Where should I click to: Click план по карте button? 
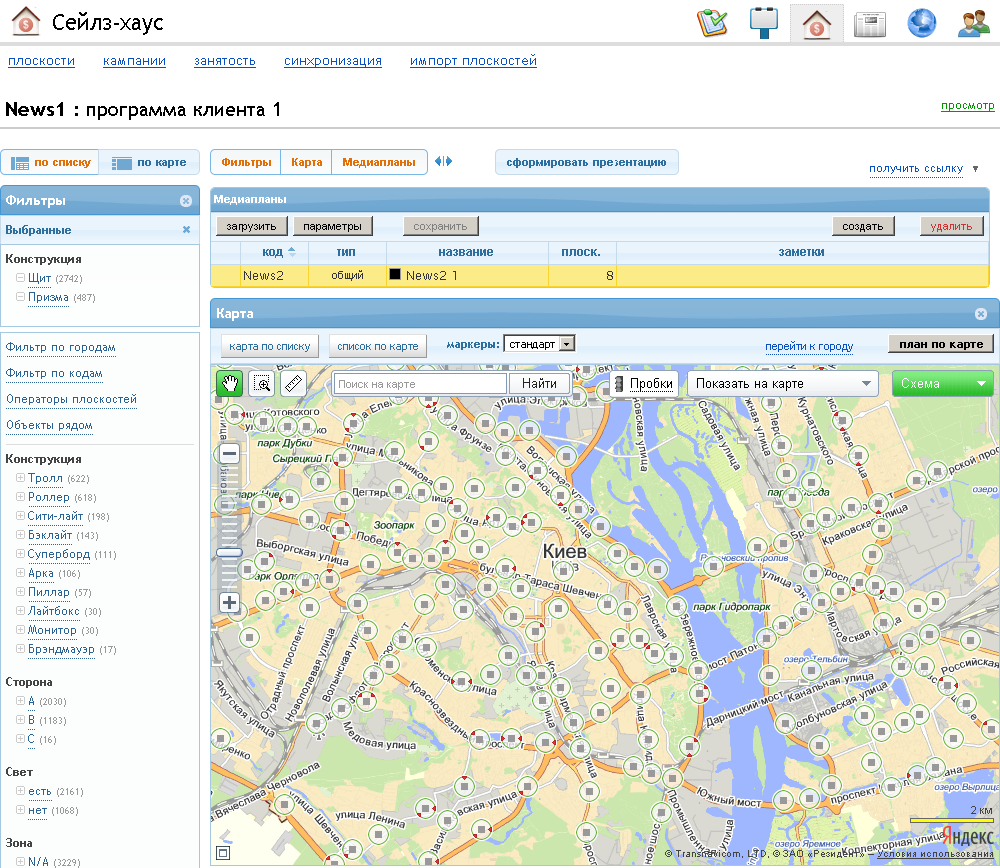[941, 344]
